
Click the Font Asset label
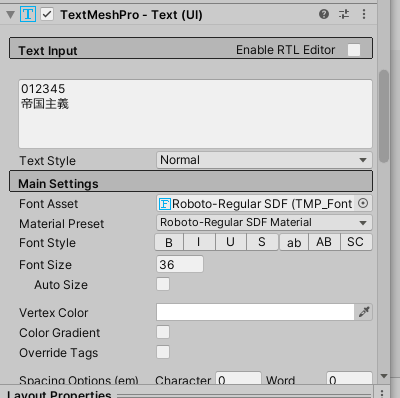click(48, 204)
